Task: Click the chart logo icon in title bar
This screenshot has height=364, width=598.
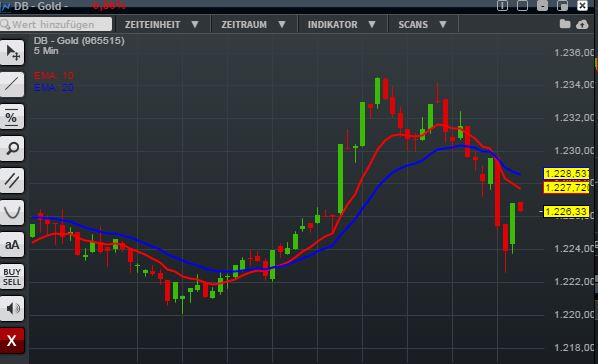Action: click(5, 6)
